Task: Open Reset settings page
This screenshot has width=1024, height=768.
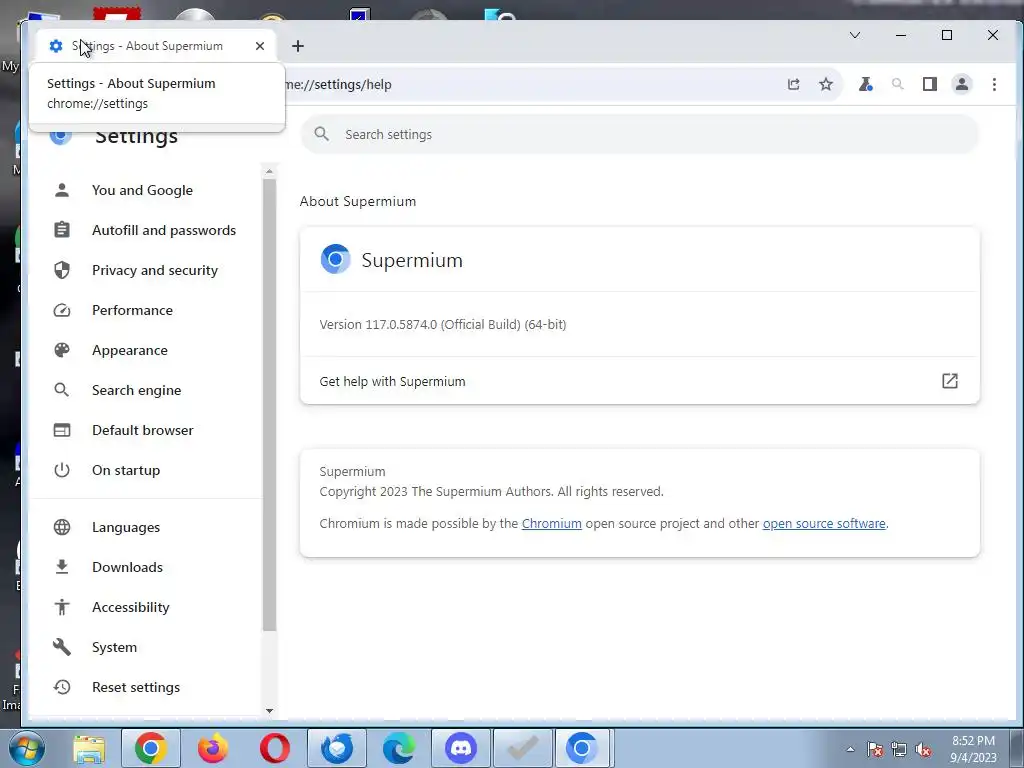Action: pos(136,687)
